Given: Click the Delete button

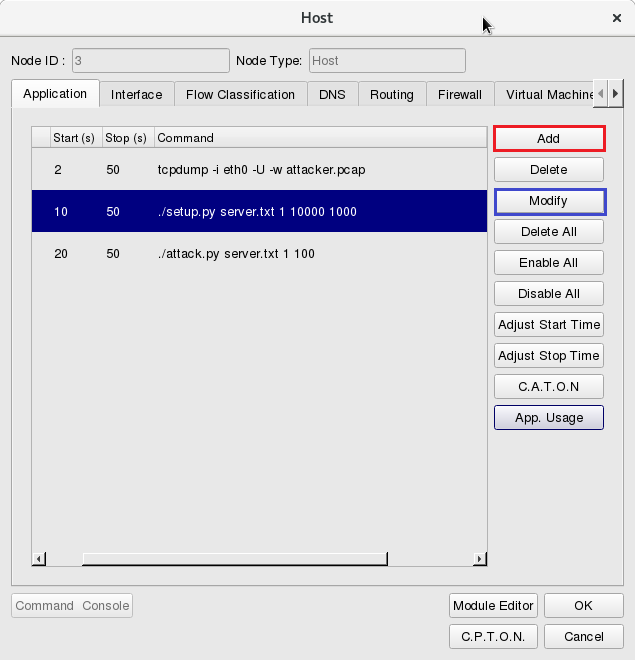Looking at the screenshot, I should tap(549, 170).
